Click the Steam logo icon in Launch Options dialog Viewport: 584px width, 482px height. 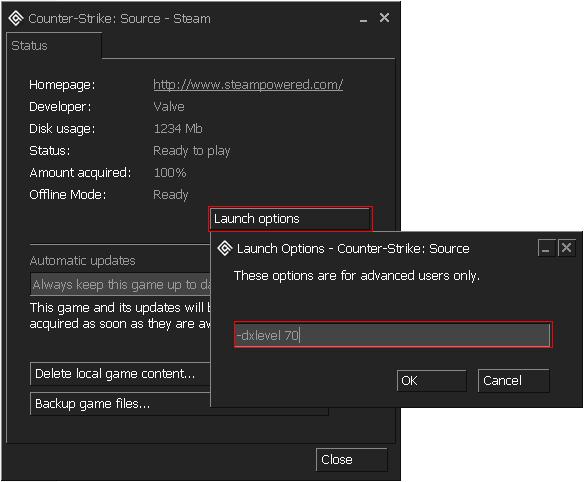click(225, 248)
